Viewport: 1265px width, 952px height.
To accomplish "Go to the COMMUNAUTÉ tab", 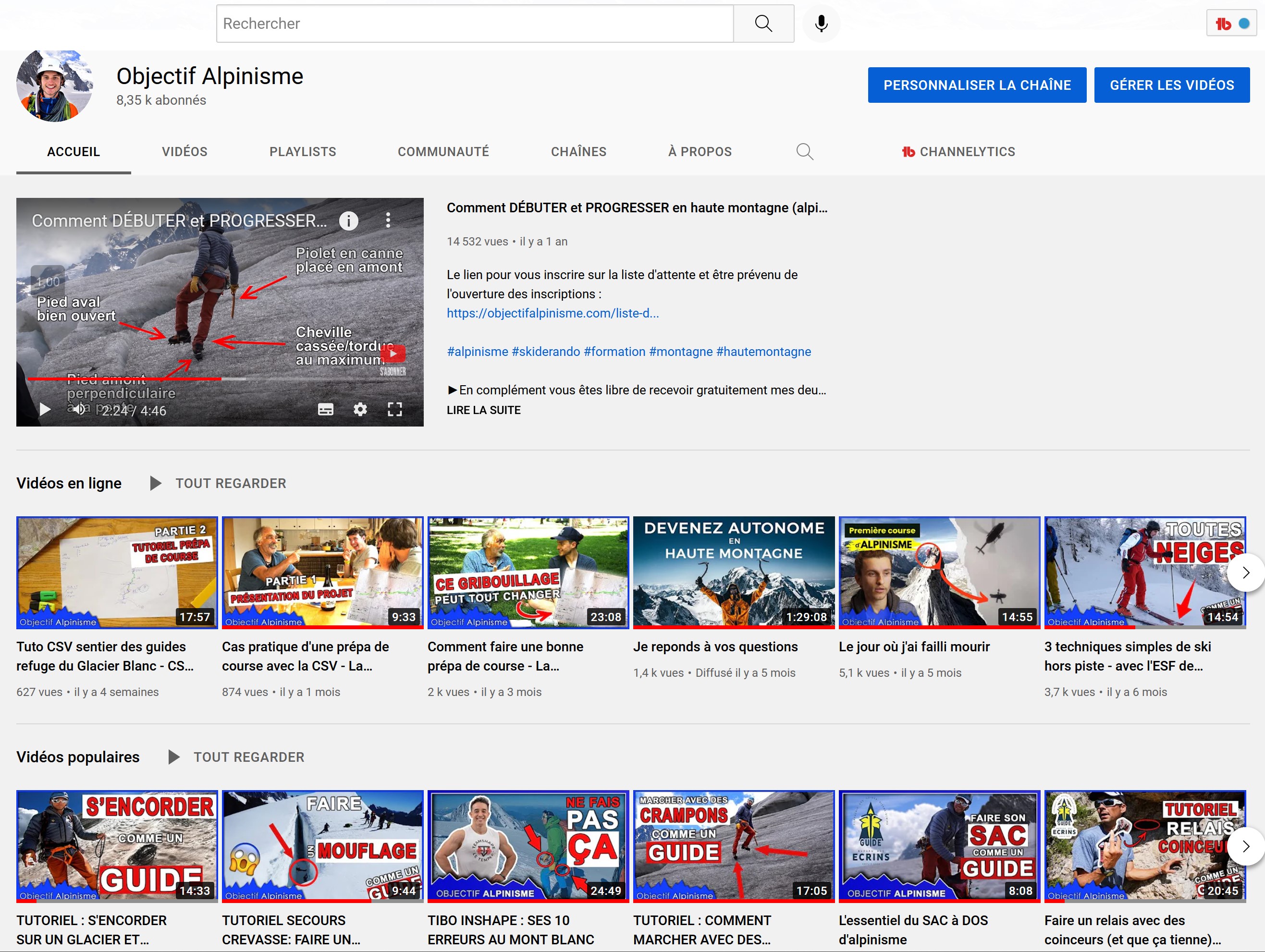I will (443, 151).
